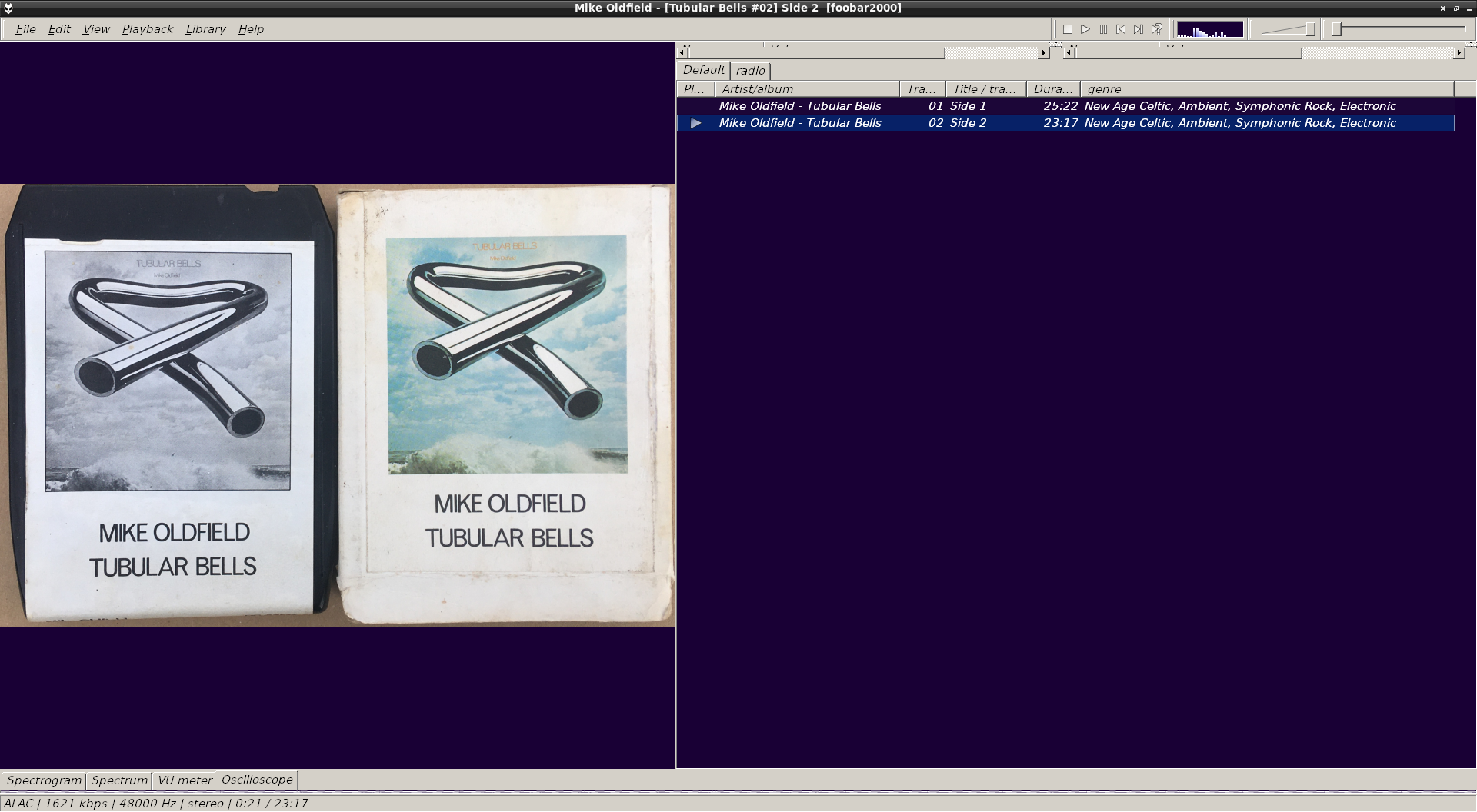Click the now-playing arrow icon on Side 2
Viewport: 1477px width, 812px height.
click(695, 123)
